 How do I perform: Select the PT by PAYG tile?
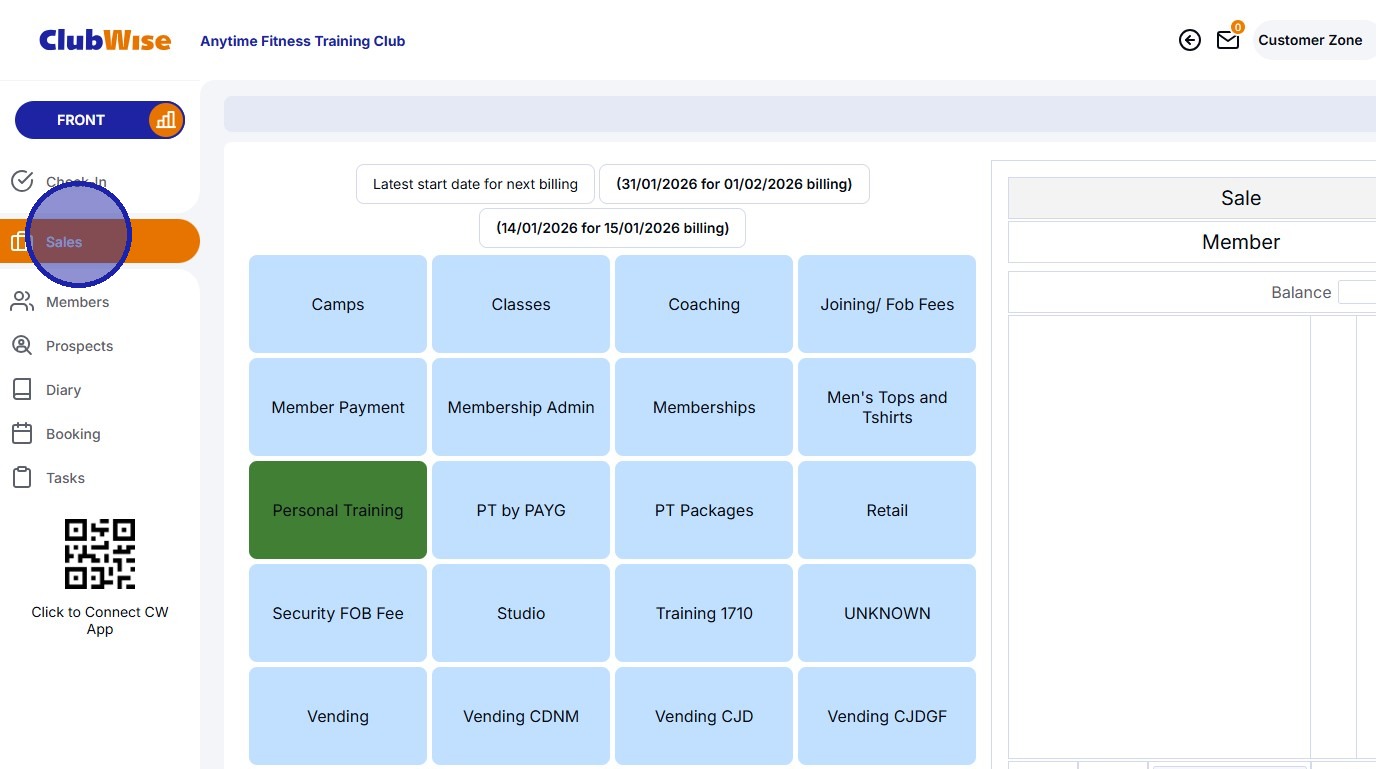(521, 510)
